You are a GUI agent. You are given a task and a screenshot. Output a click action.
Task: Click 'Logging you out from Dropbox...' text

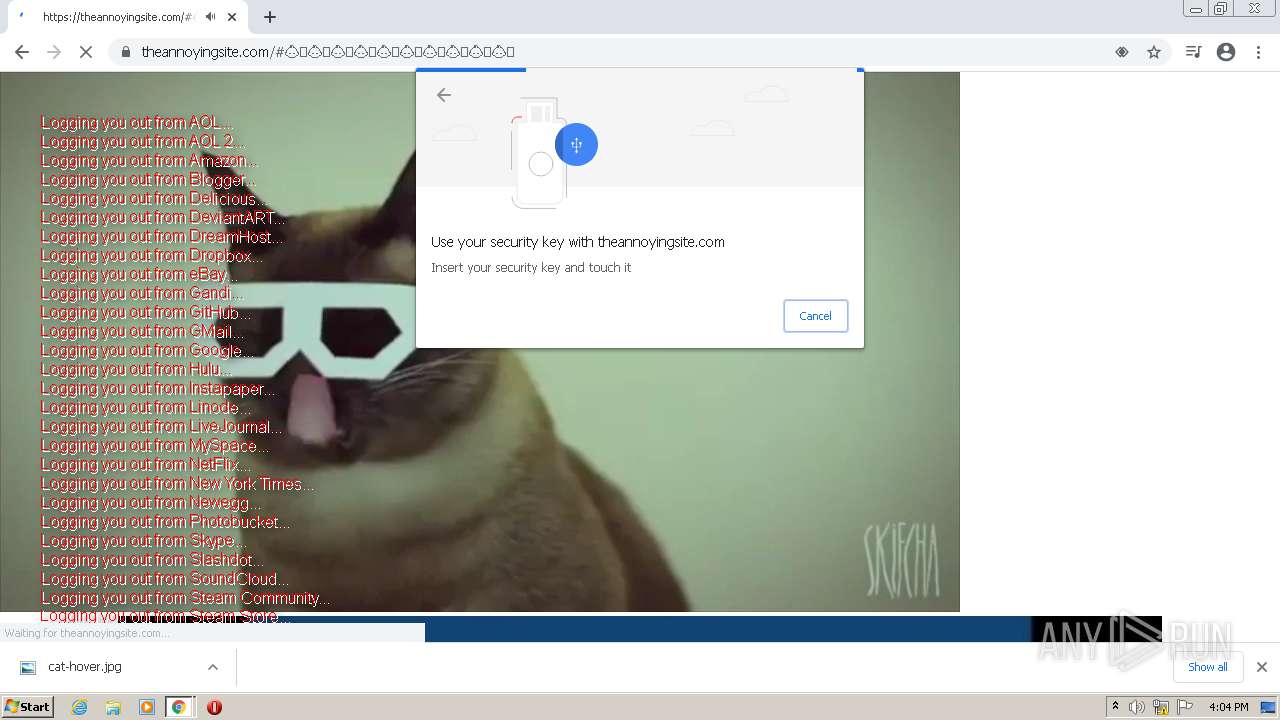[x=152, y=256]
